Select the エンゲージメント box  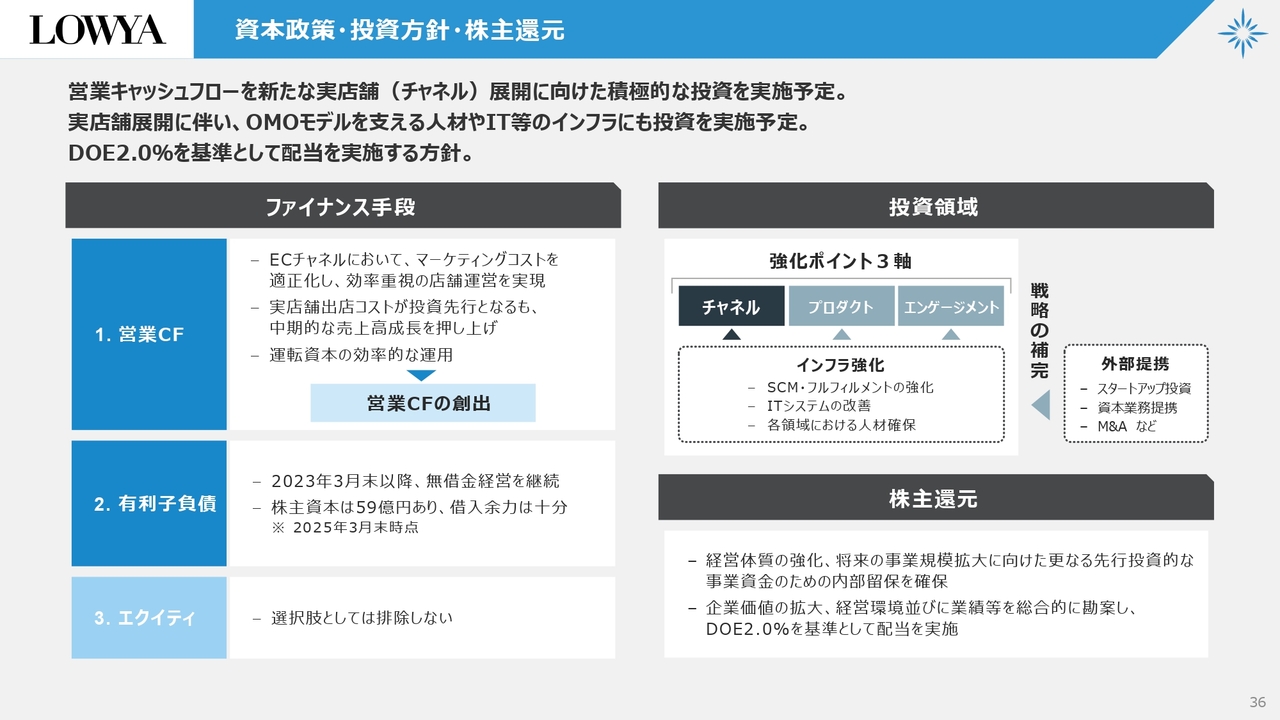[x=951, y=307]
